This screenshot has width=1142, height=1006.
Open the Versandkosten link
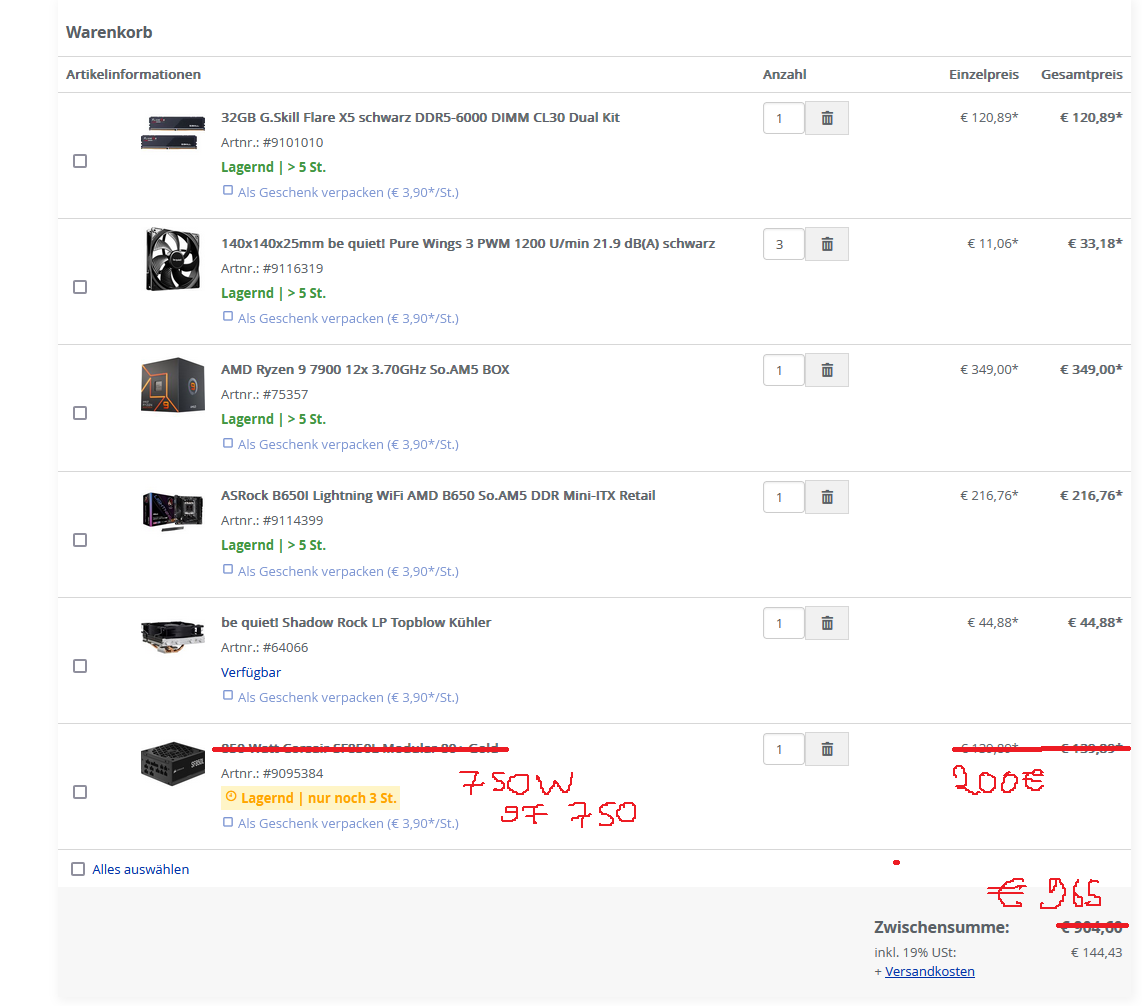(x=929, y=971)
